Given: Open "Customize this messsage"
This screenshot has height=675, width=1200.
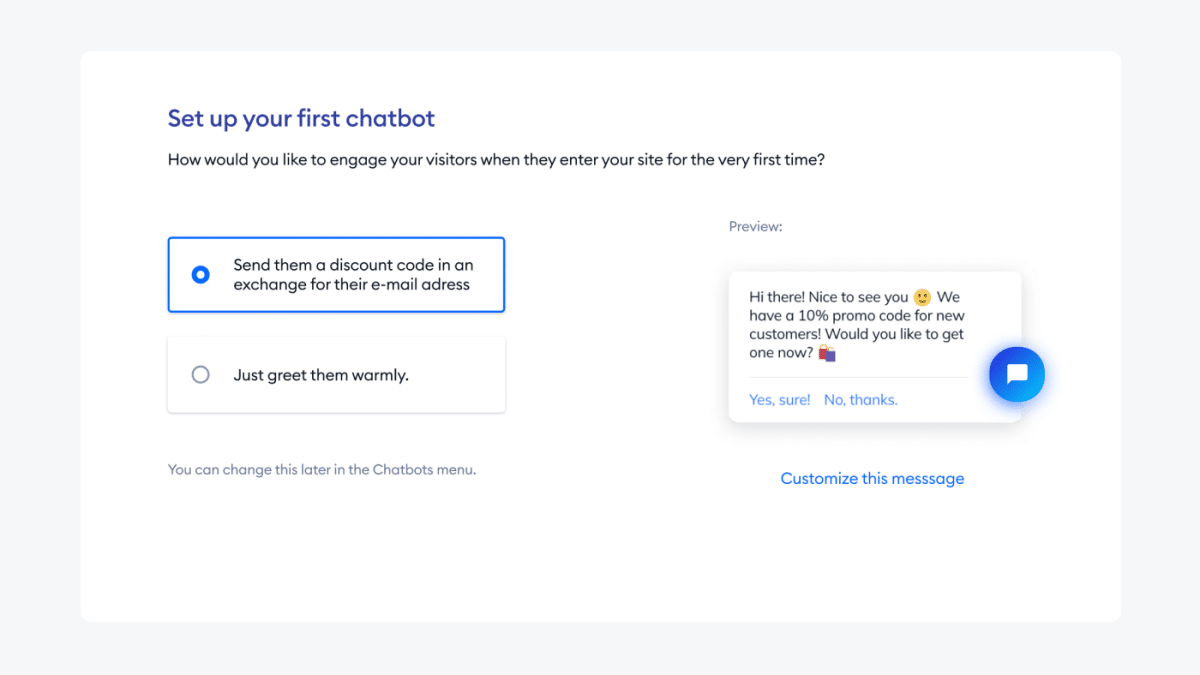Looking at the screenshot, I should (872, 478).
